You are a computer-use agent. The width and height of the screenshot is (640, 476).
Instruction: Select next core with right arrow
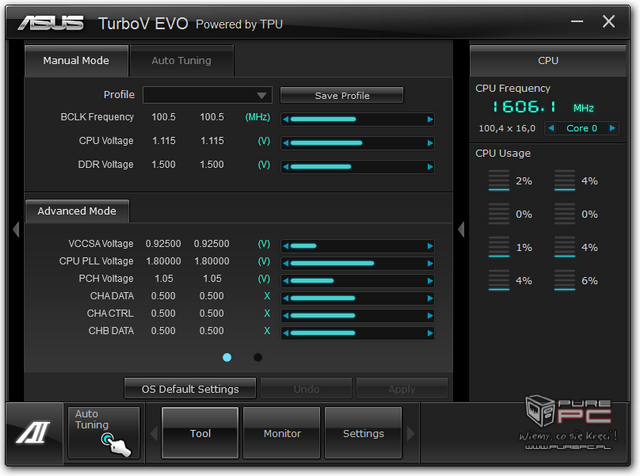[x=612, y=128]
